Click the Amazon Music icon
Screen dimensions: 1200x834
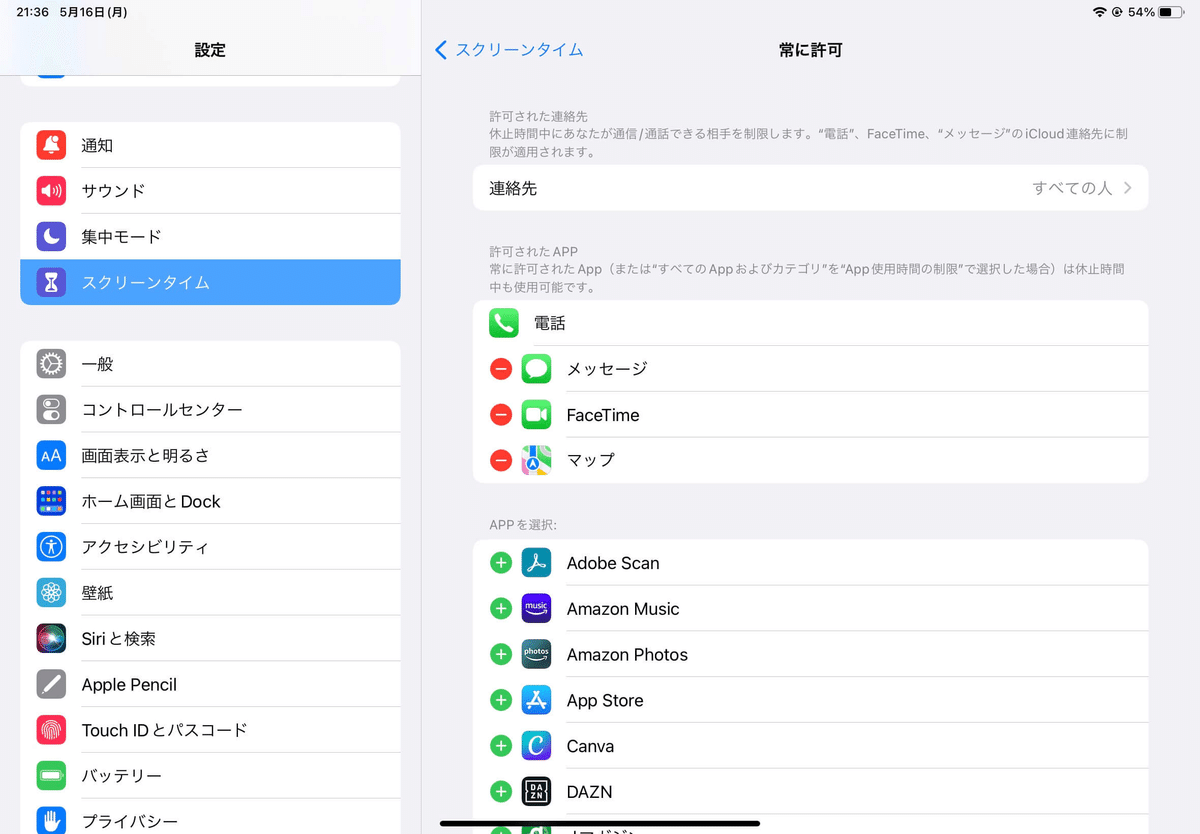pyautogui.click(x=536, y=608)
